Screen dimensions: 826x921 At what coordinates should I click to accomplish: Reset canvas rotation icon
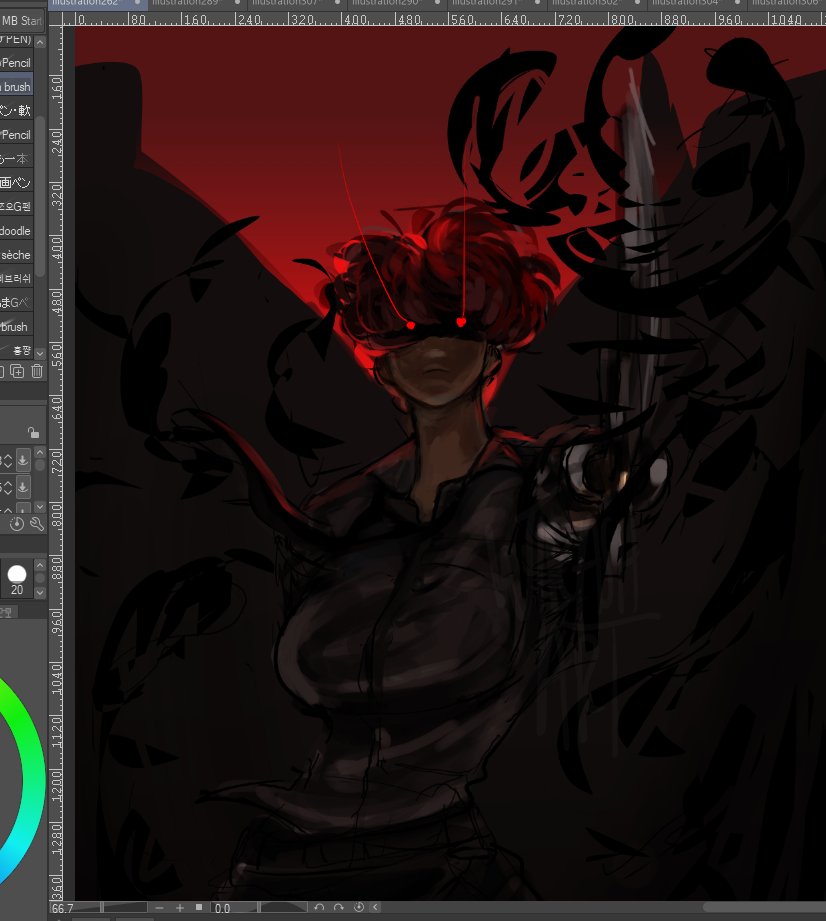[x=359, y=907]
